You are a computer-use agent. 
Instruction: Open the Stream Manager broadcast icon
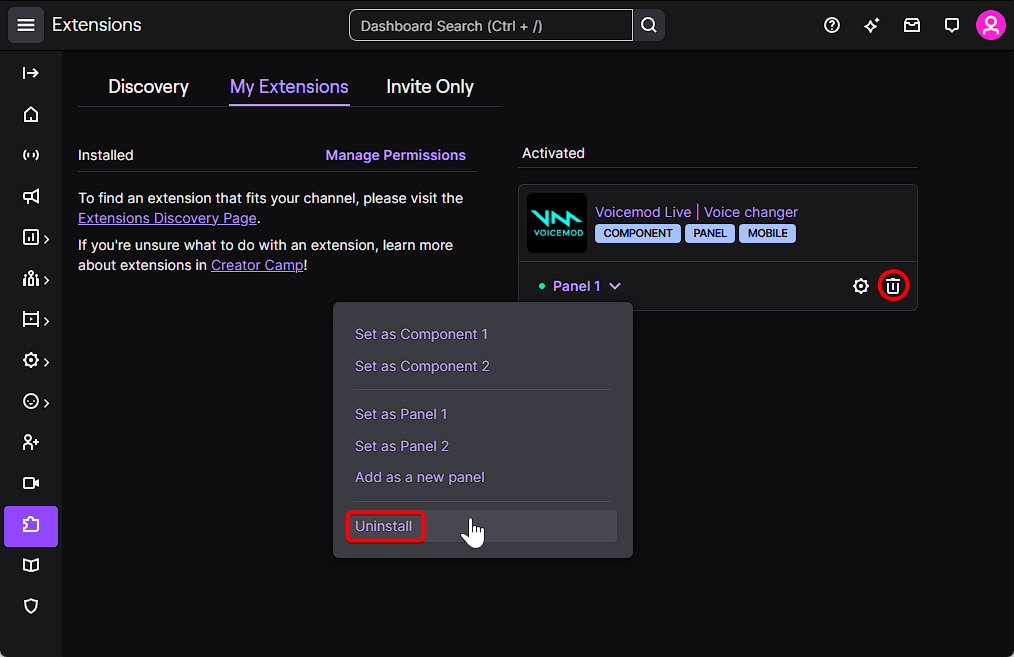click(x=31, y=155)
